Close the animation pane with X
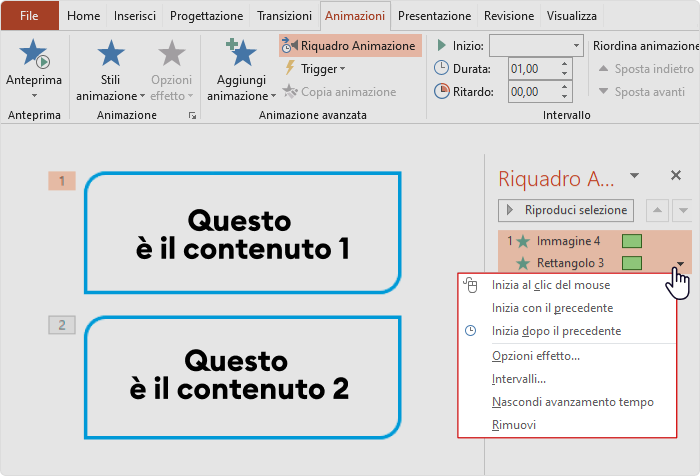 point(676,175)
